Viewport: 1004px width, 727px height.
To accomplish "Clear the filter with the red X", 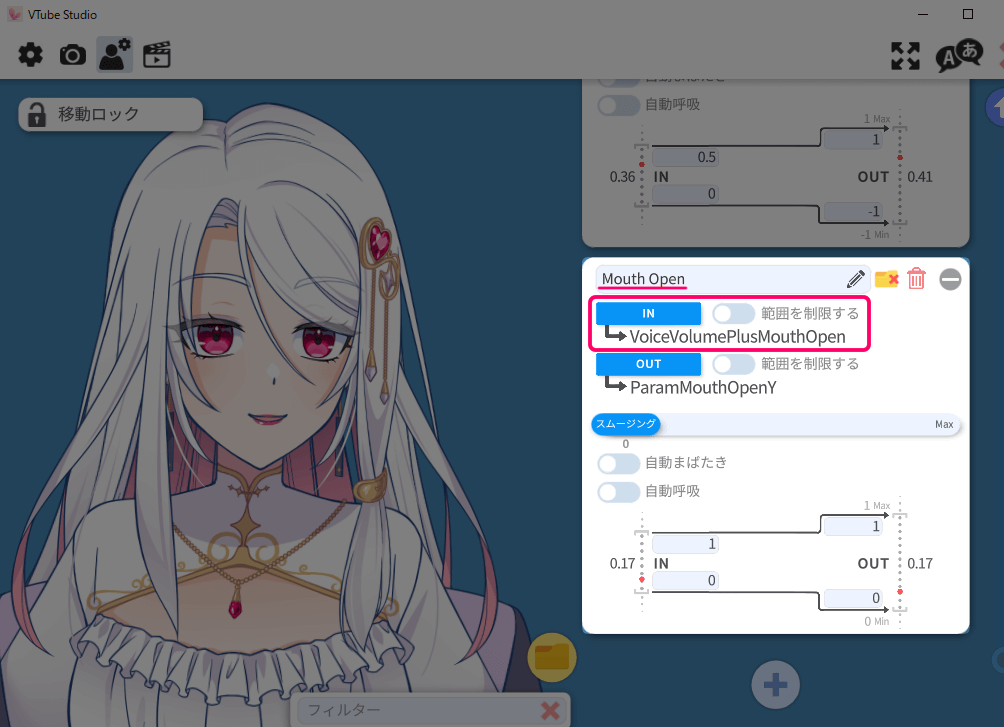I will [x=550, y=710].
